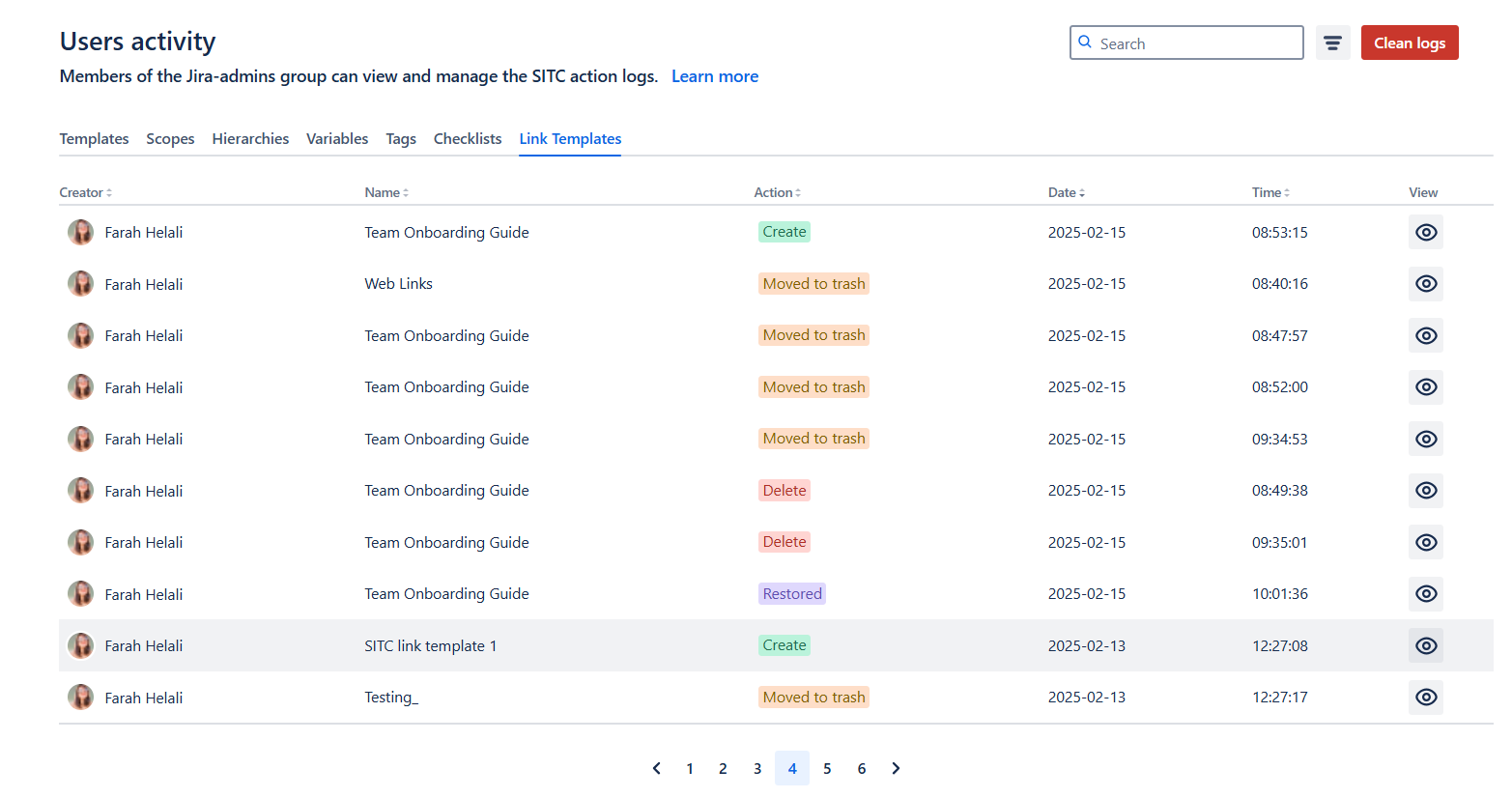Go to previous page with left chevron
Image resolution: width=1512 pixels, height=798 pixels.
(x=657, y=769)
